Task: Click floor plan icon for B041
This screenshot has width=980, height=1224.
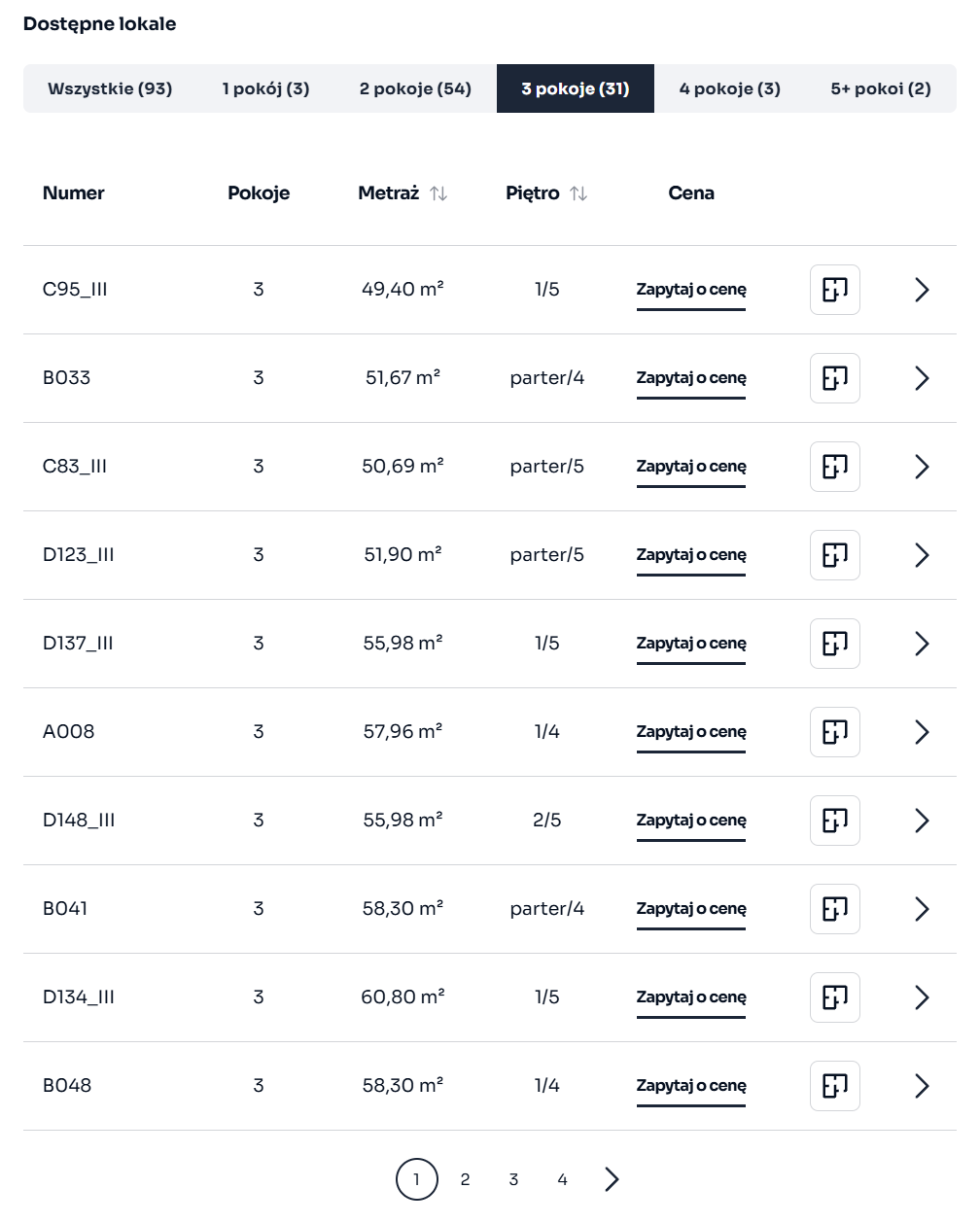Action: pyautogui.click(x=835, y=909)
